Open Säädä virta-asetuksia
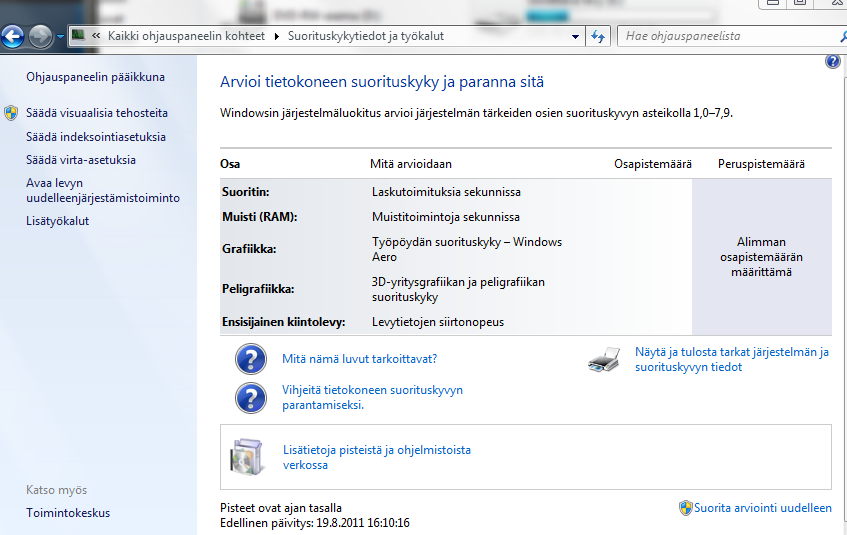The width and height of the screenshot is (847, 535). click(81, 160)
